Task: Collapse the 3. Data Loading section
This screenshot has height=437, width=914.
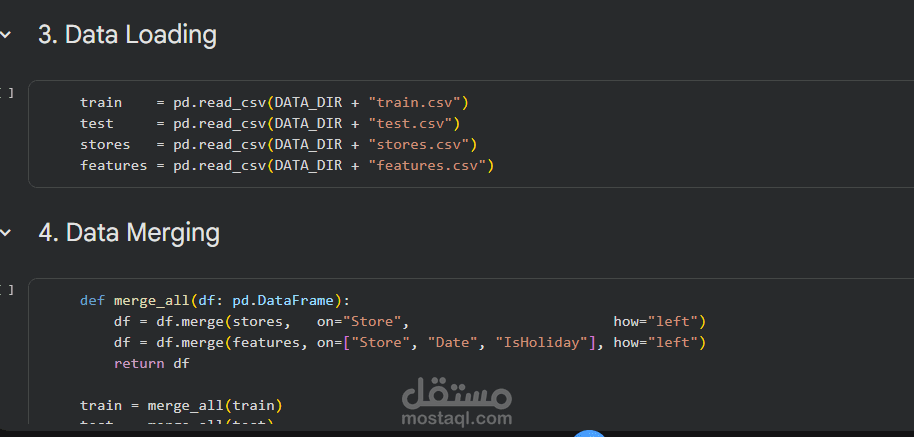Action: [x=5, y=35]
